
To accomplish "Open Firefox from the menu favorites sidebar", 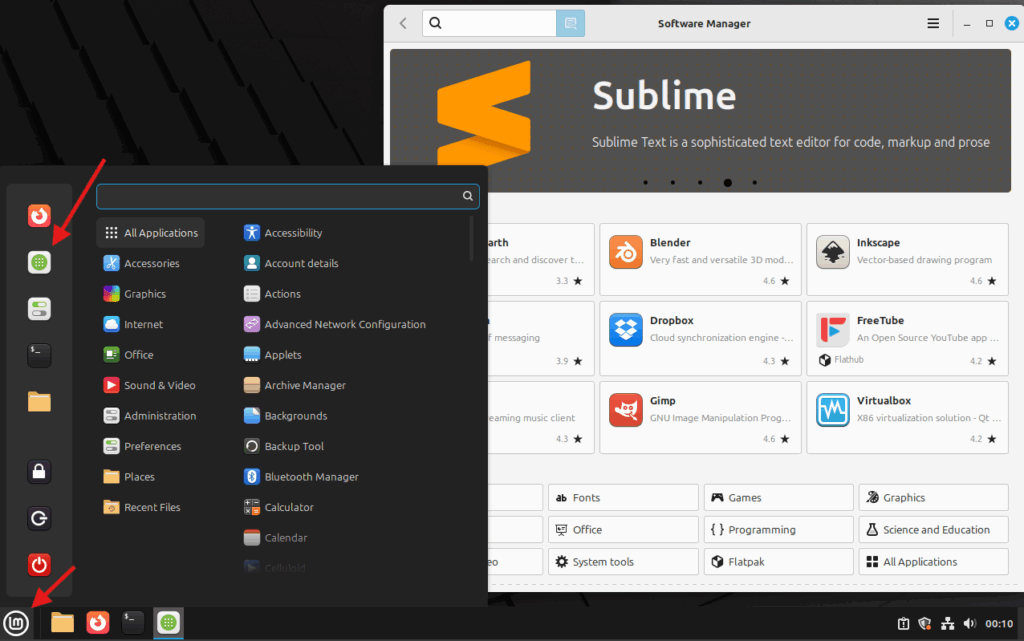I will pyautogui.click(x=39, y=215).
